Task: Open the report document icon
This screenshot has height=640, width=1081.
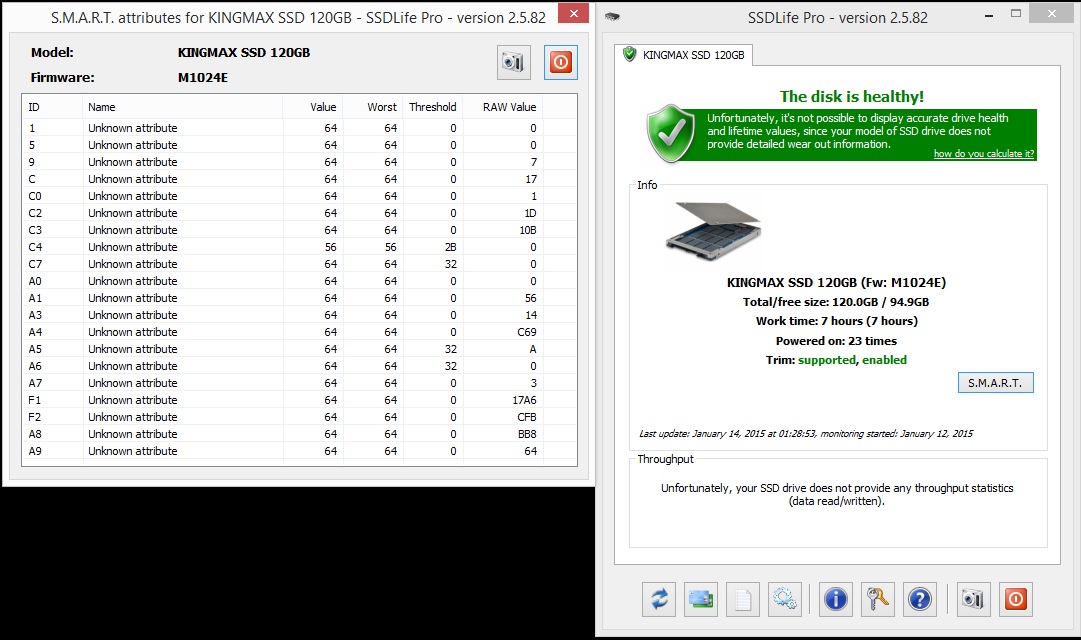Action: click(742, 599)
